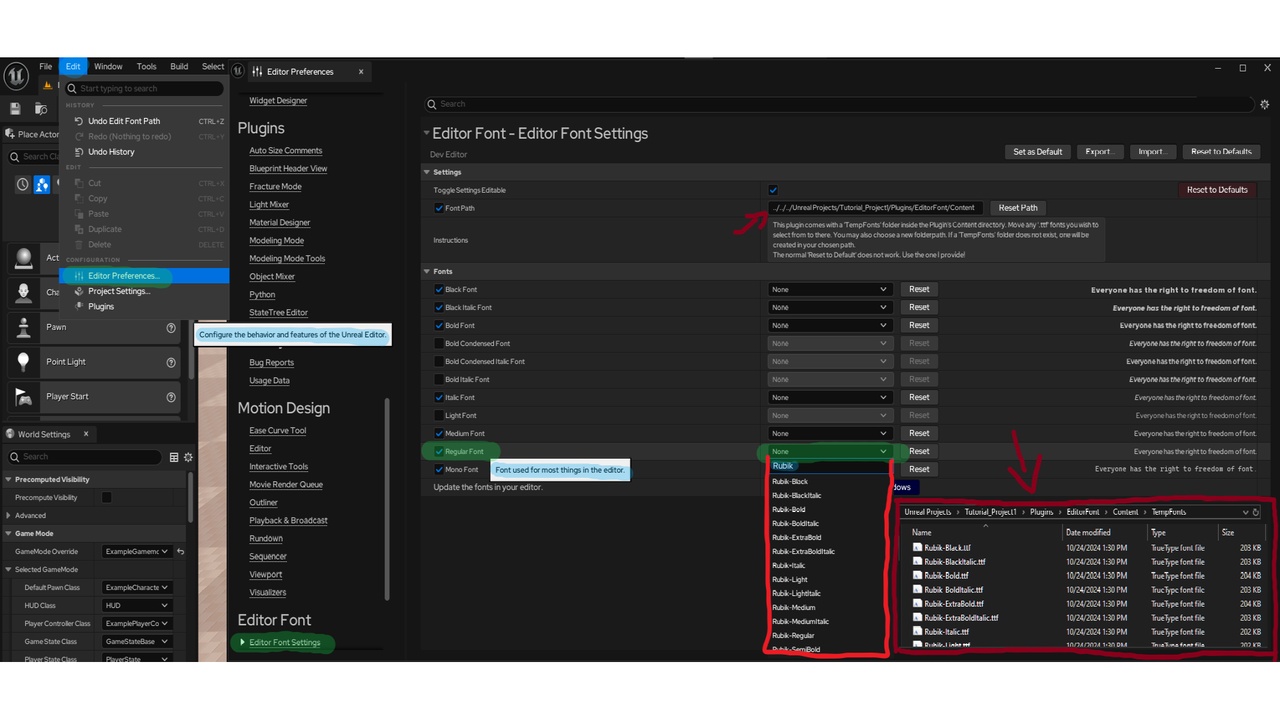The image size is (1280, 720).
Task: Open the Italic Font dropdown
Action: [829, 398]
